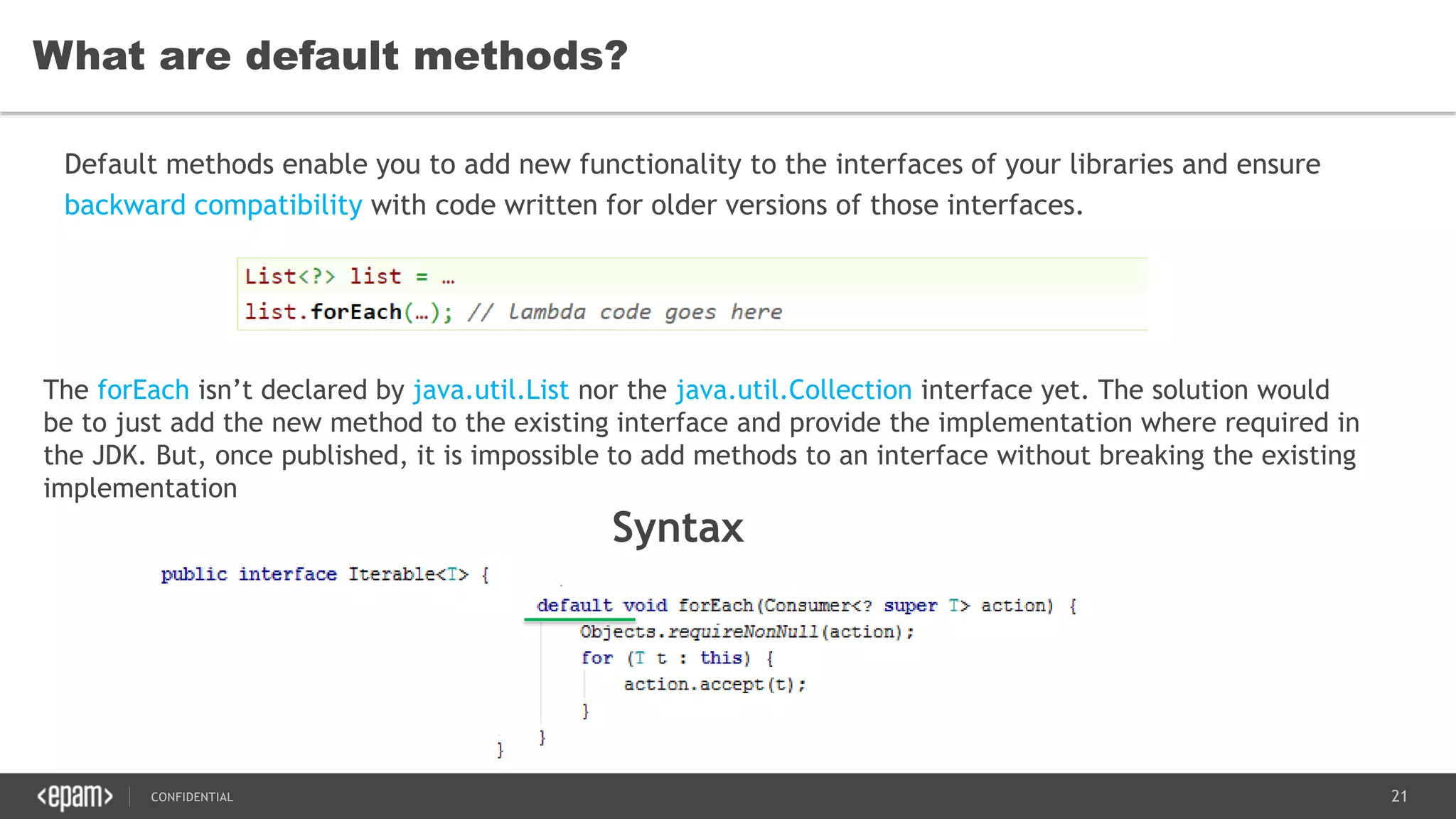
Task: Click 'public interface Iterable<T>' declaration
Action: 315,574
